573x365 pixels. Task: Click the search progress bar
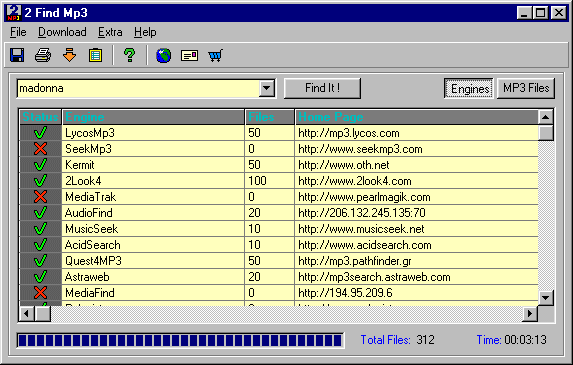(x=180, y=341)
